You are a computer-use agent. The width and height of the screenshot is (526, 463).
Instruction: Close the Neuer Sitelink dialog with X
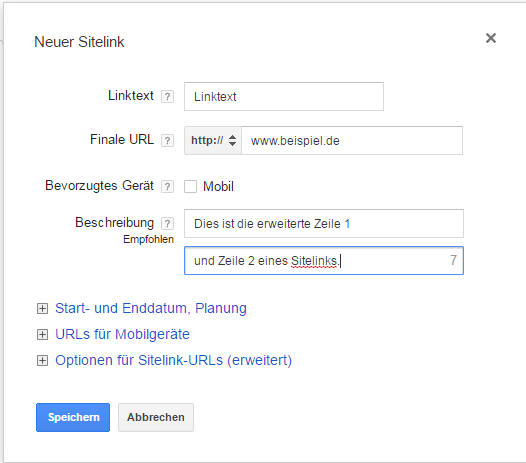click(491, 38)
